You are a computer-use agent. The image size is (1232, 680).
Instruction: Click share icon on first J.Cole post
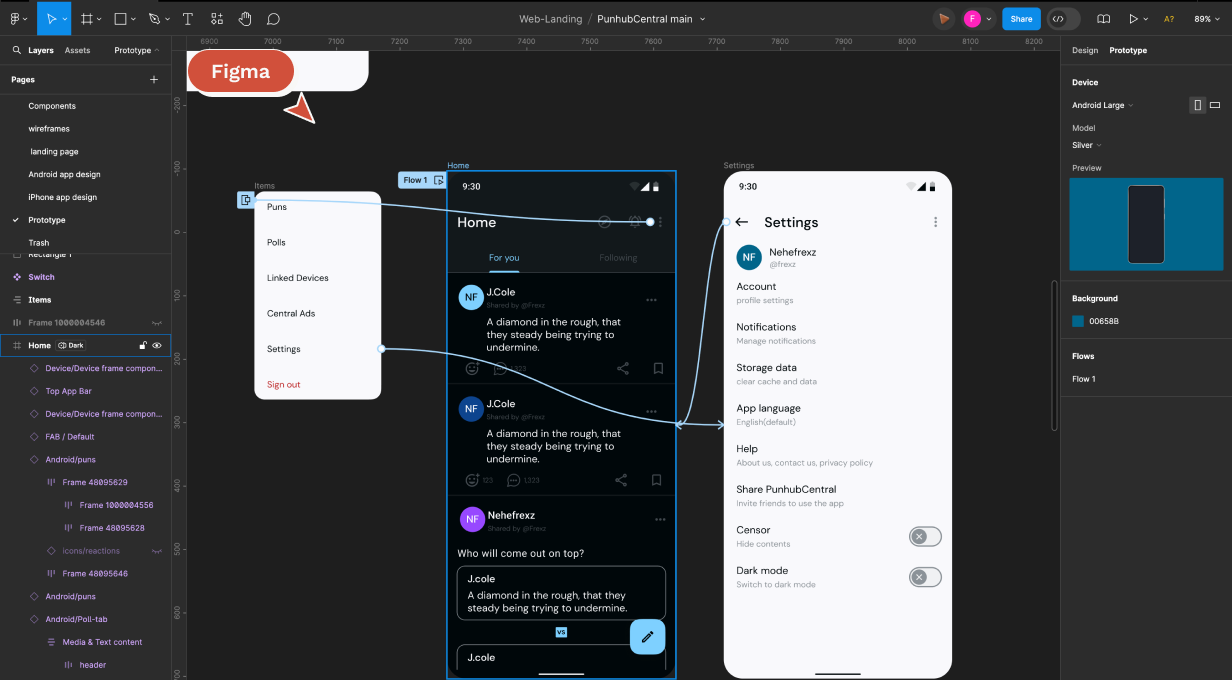(623, 368)
